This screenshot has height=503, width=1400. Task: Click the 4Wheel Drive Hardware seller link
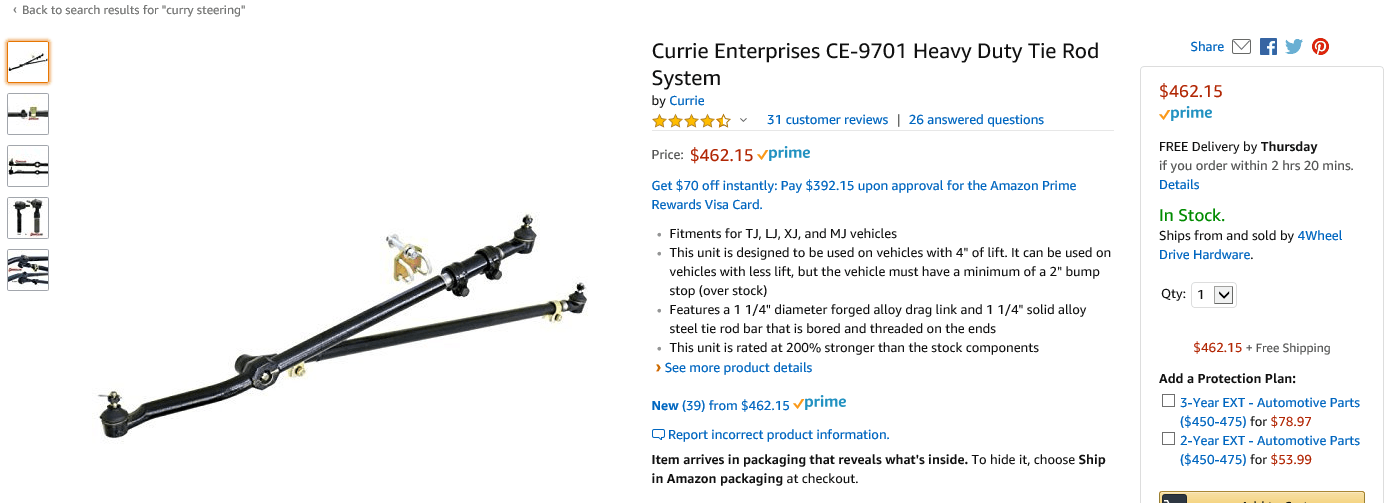[1250, 245]
